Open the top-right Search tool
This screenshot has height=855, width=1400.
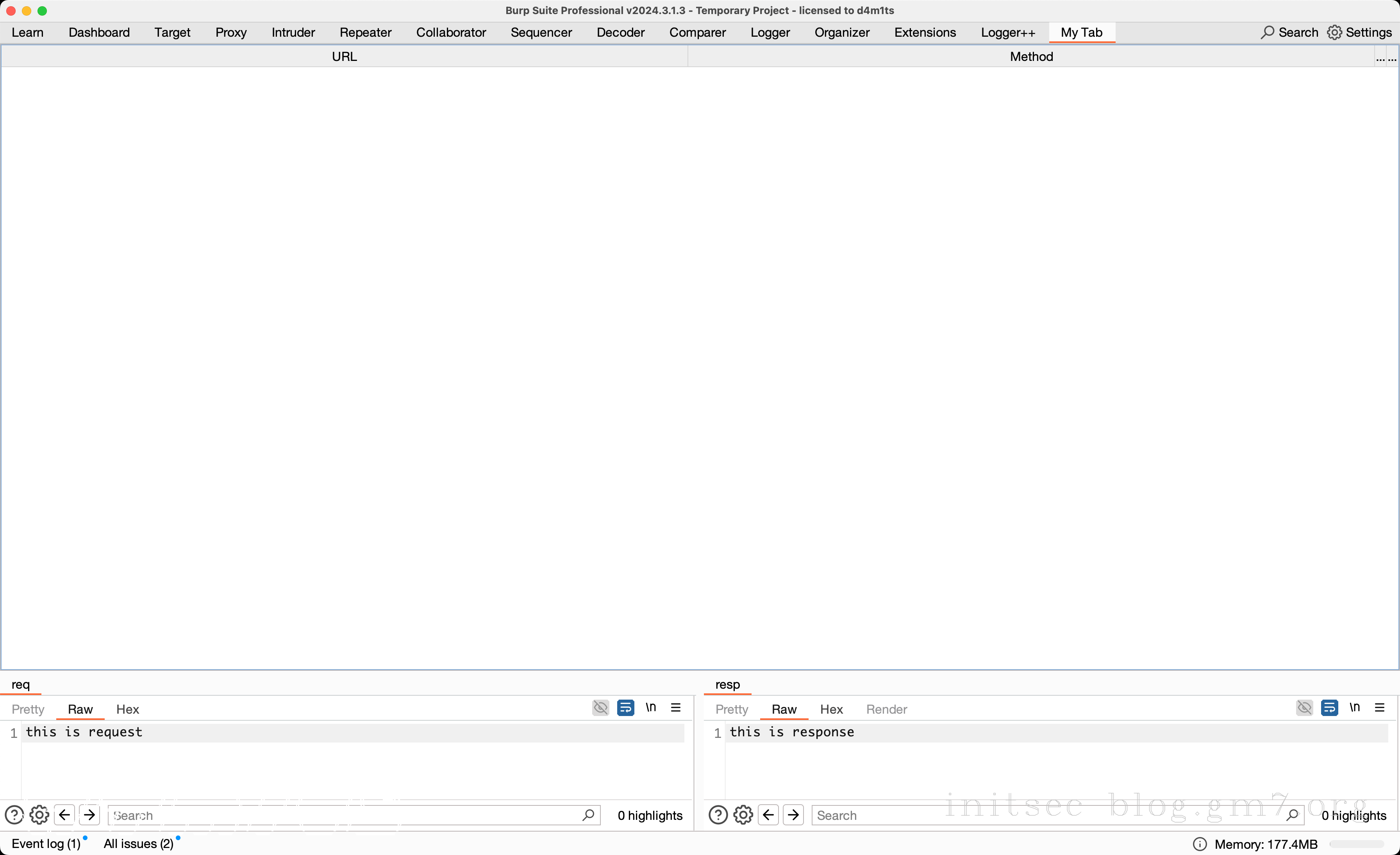1289,32
